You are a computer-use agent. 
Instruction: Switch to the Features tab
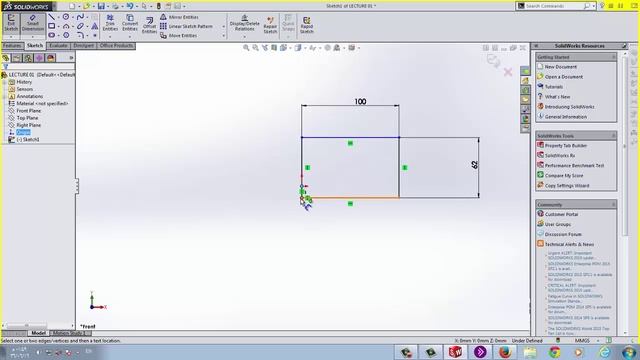pos(12,46)
